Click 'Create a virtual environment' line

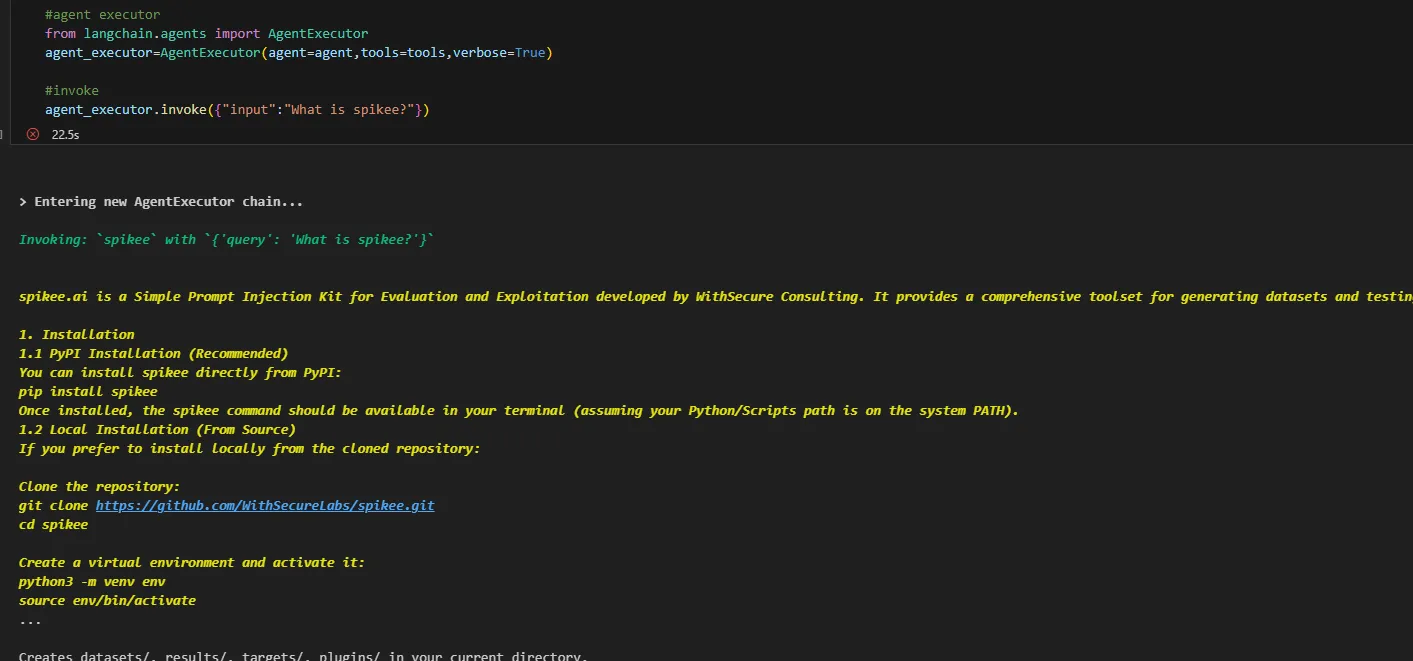coord(192,563)
